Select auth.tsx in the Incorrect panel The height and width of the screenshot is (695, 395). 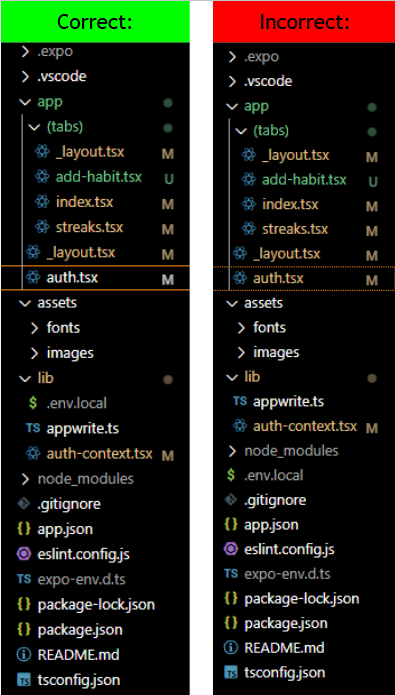coord(304,278)
